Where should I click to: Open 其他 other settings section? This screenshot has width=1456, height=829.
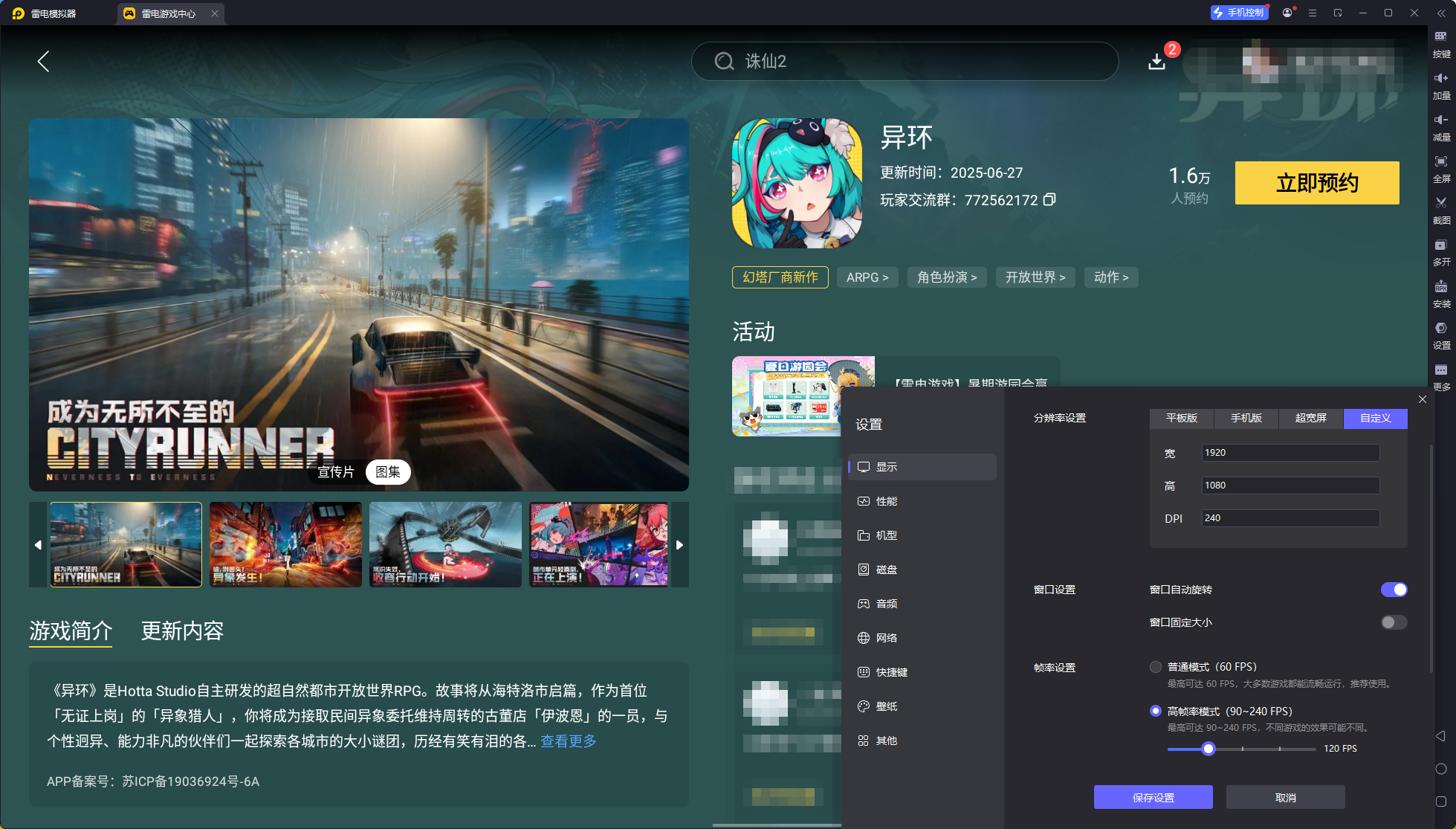point(922,741)
